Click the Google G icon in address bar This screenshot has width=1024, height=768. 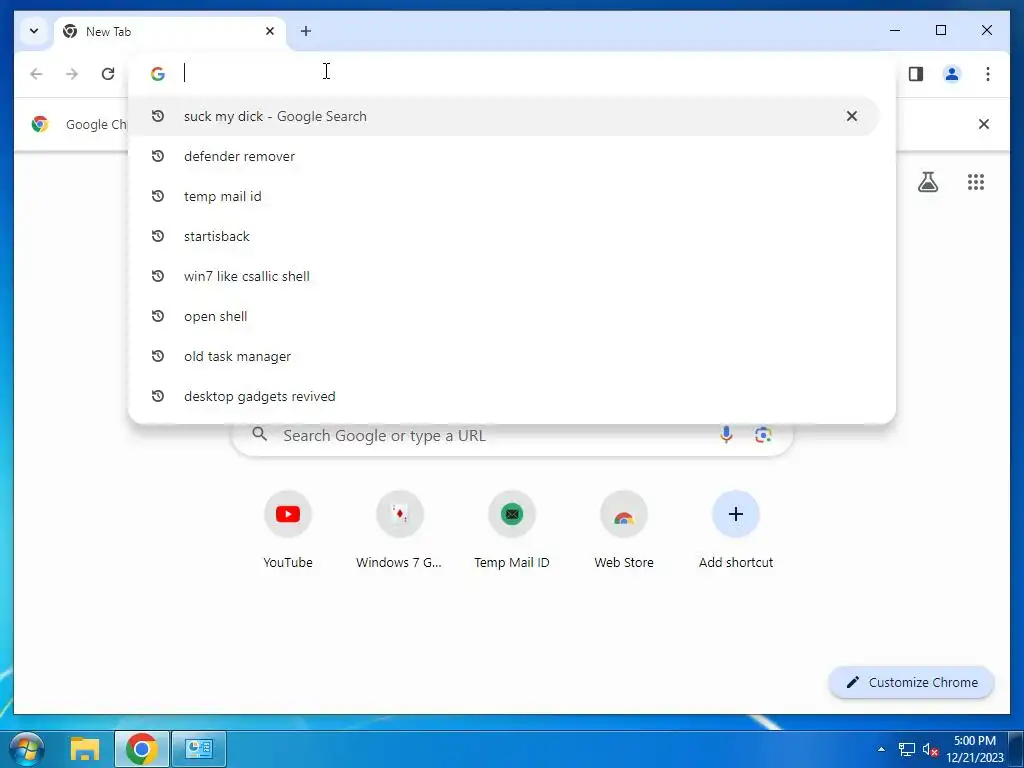pyautogui.click(x=157, y=74)
